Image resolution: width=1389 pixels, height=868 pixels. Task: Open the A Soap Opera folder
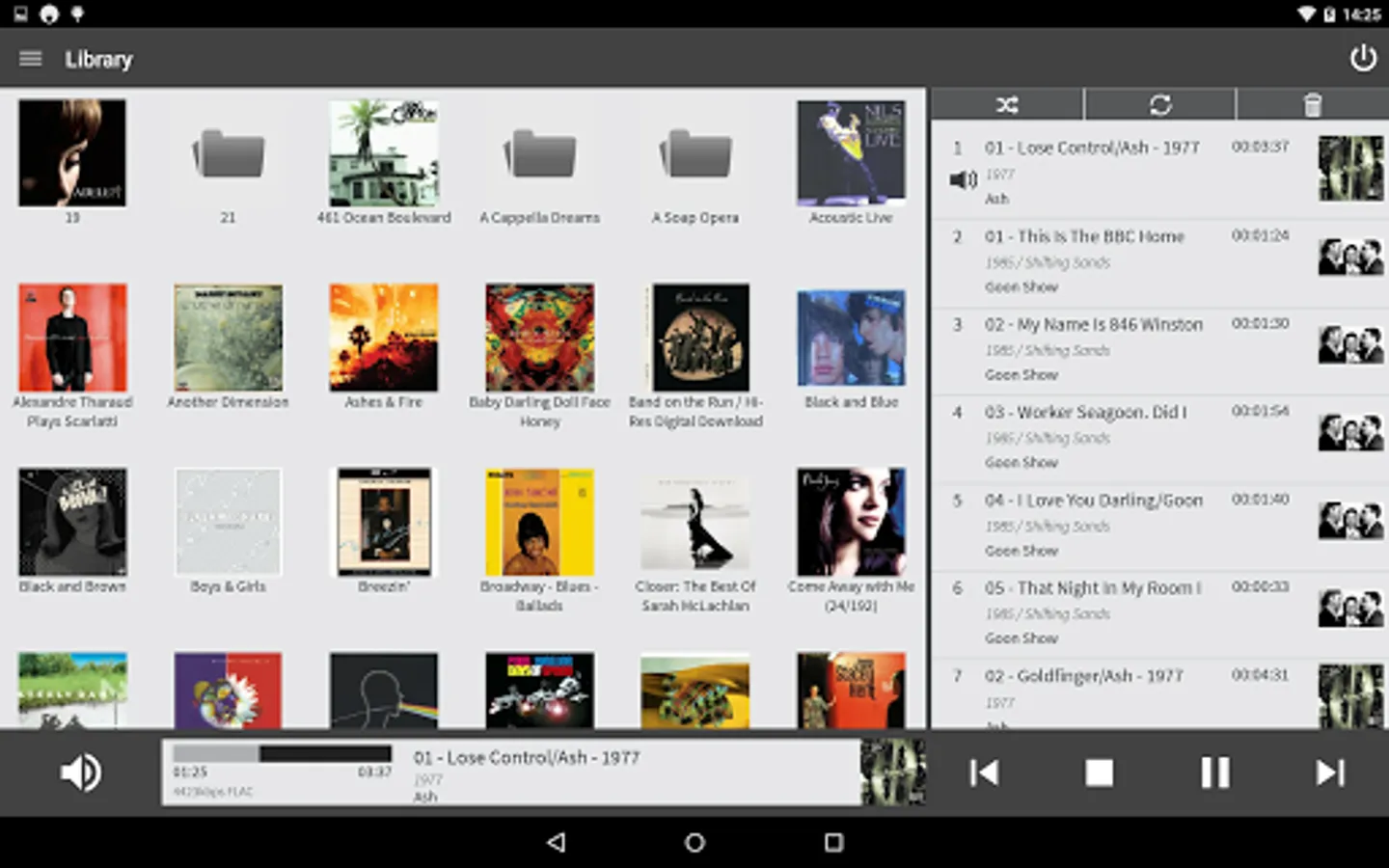coord(695,154)
